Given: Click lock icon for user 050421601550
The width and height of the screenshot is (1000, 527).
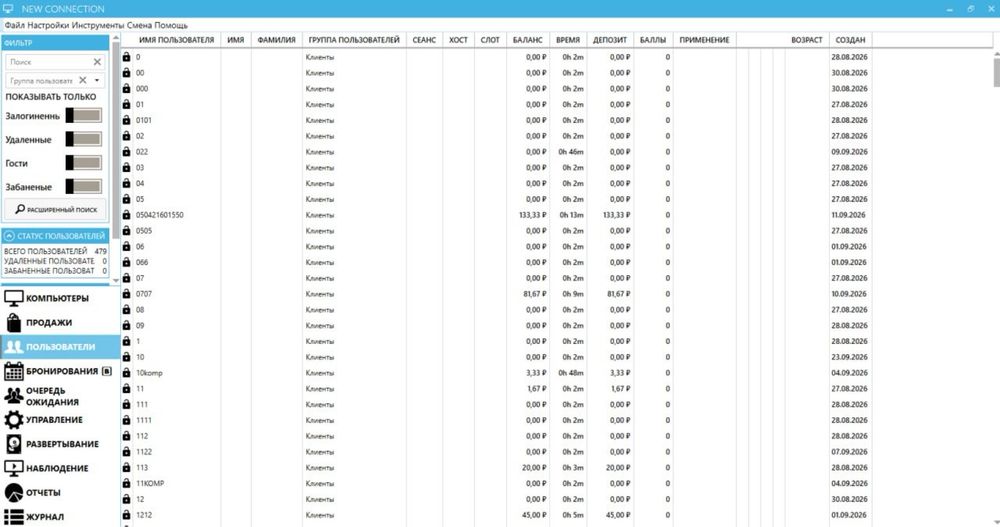Looking at the screenshot, I should point(126,214).
